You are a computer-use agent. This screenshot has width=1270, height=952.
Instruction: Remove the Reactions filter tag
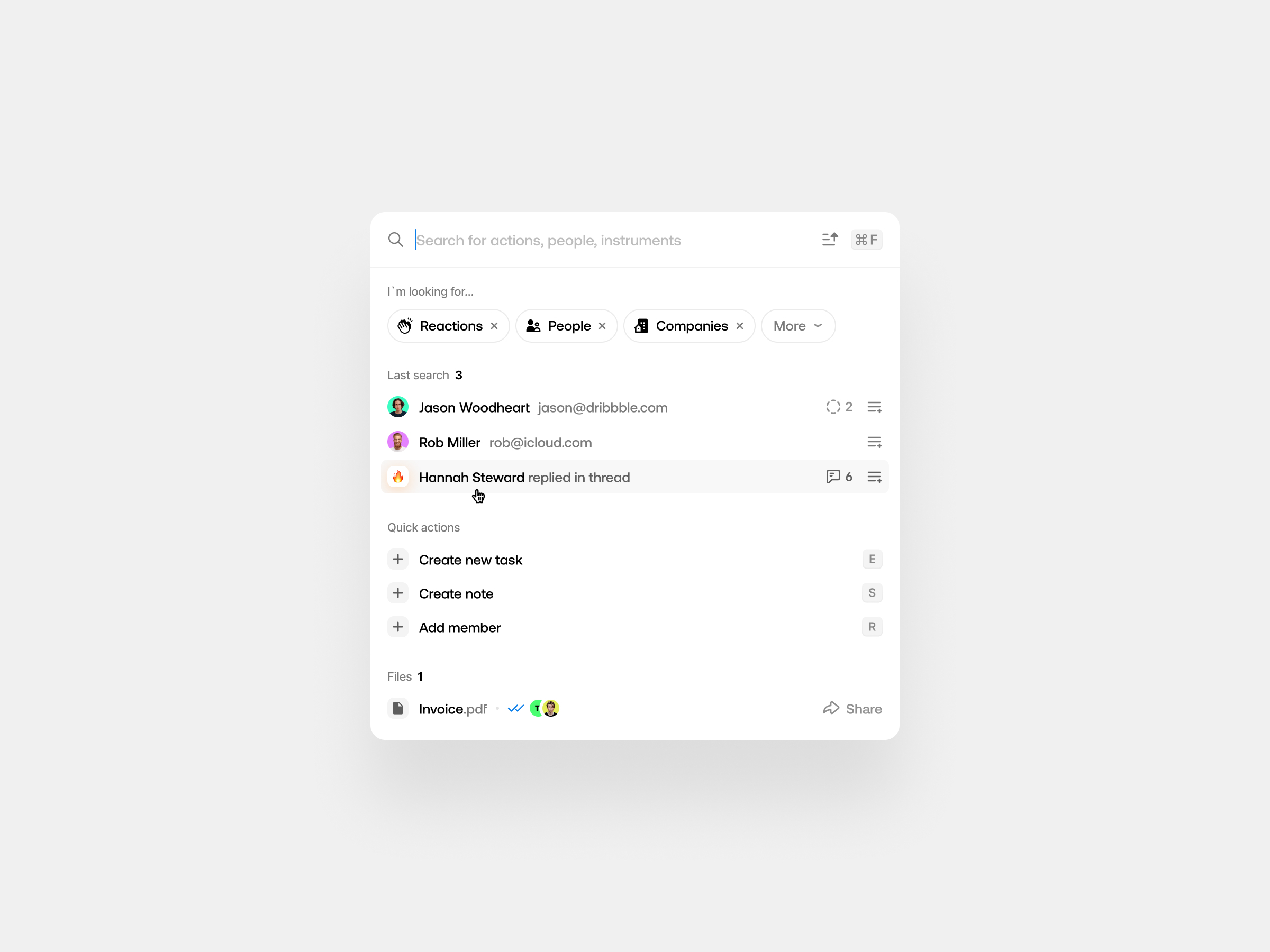pyautogui.click(x=496, y=326)
